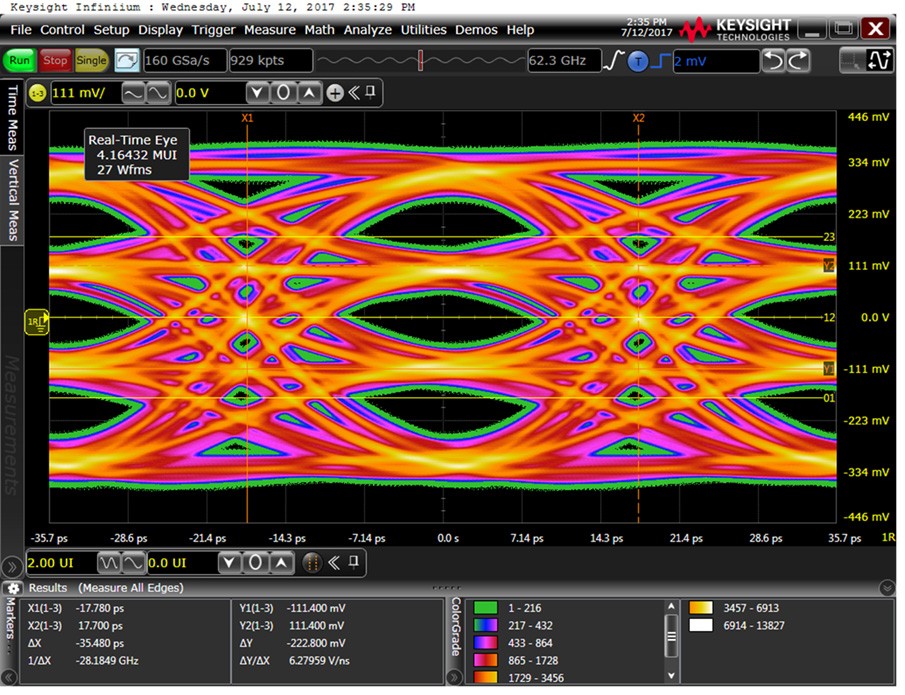
Task: Open the Help menu
Action: pyautogui.click(x=520, y=29)
